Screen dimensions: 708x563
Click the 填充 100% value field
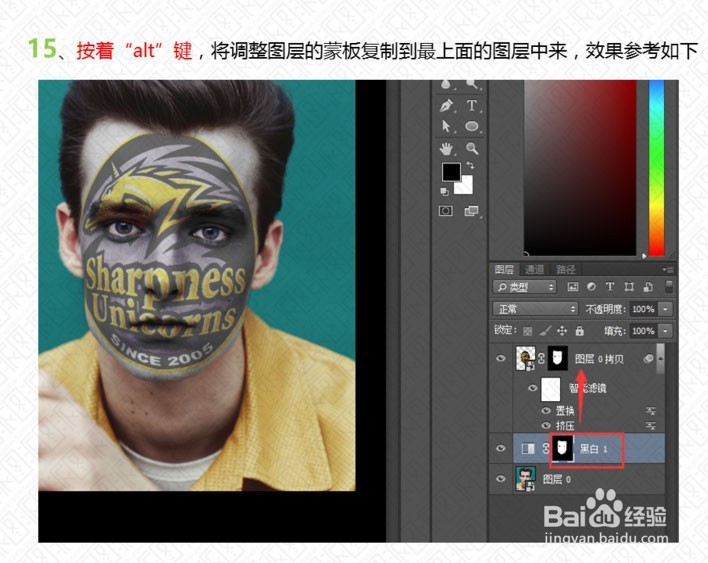point(643,331)
